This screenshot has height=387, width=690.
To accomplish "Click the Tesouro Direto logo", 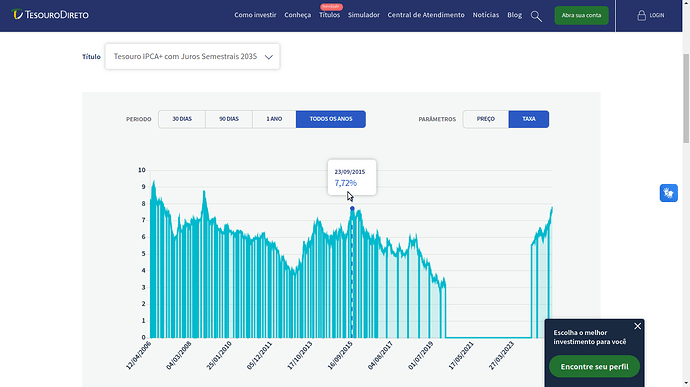I will [50, 15].
